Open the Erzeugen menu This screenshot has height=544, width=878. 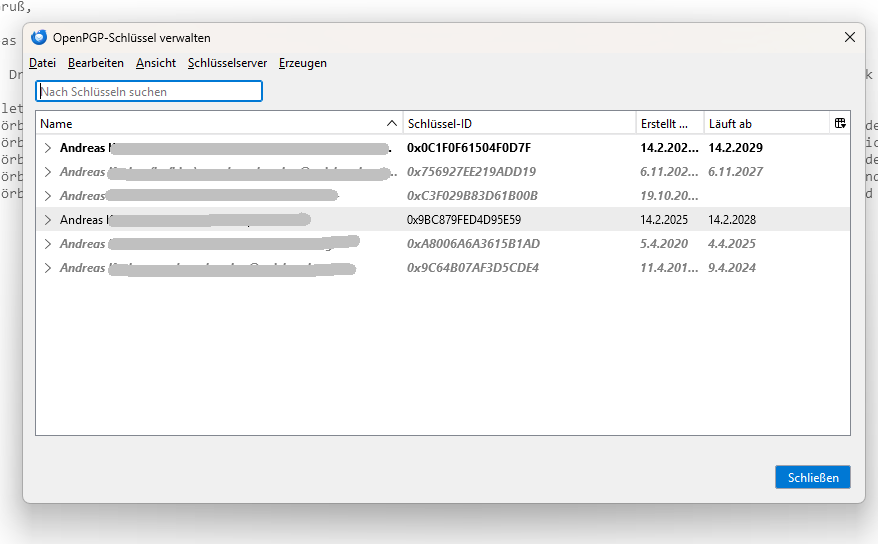[303, 63]
